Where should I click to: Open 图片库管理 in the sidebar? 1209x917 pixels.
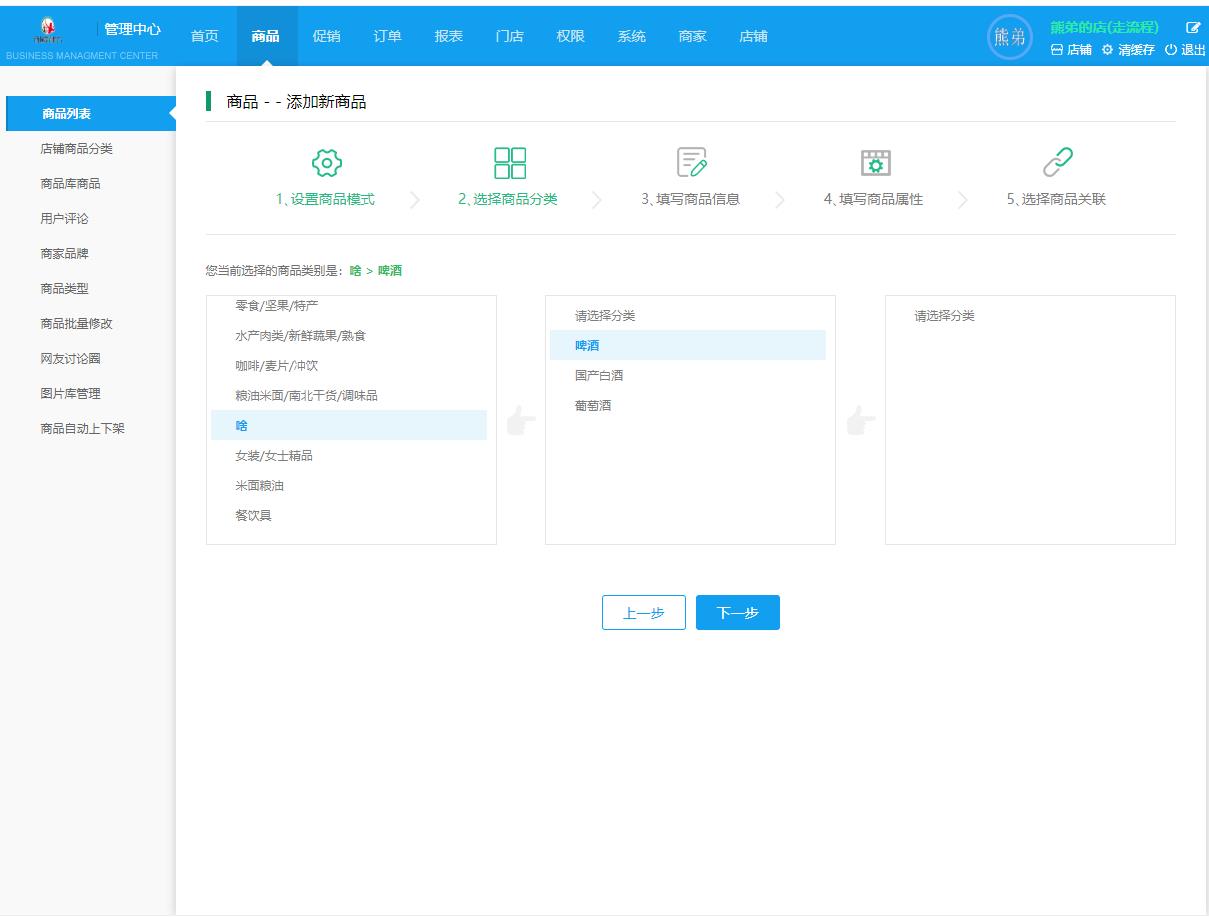[70, 394]
